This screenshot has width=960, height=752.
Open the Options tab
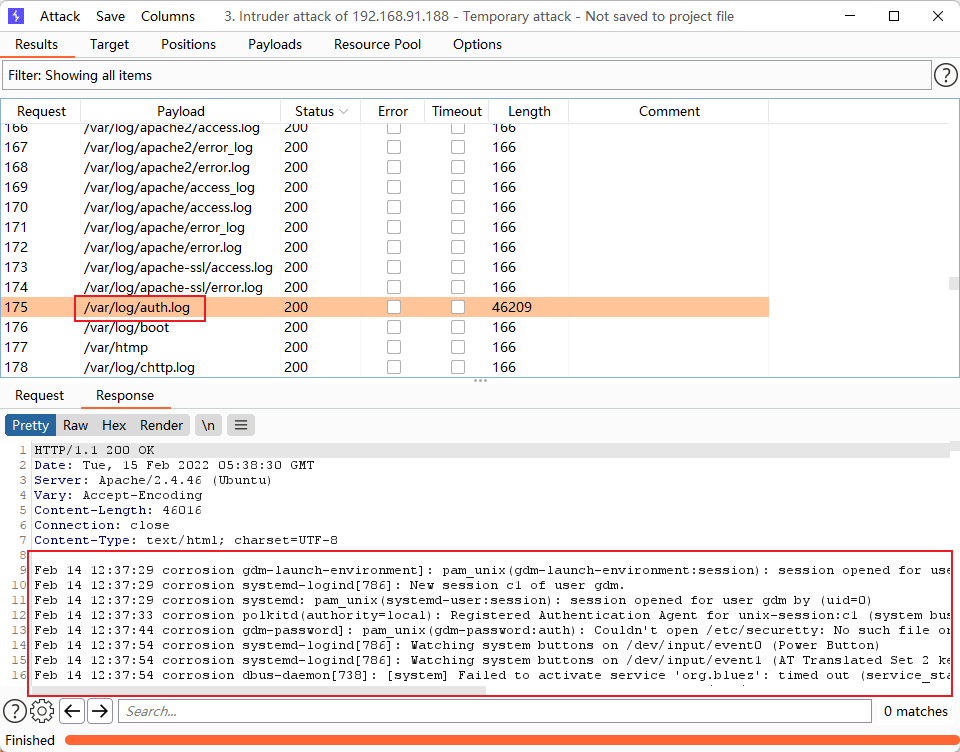click(478, 45)
